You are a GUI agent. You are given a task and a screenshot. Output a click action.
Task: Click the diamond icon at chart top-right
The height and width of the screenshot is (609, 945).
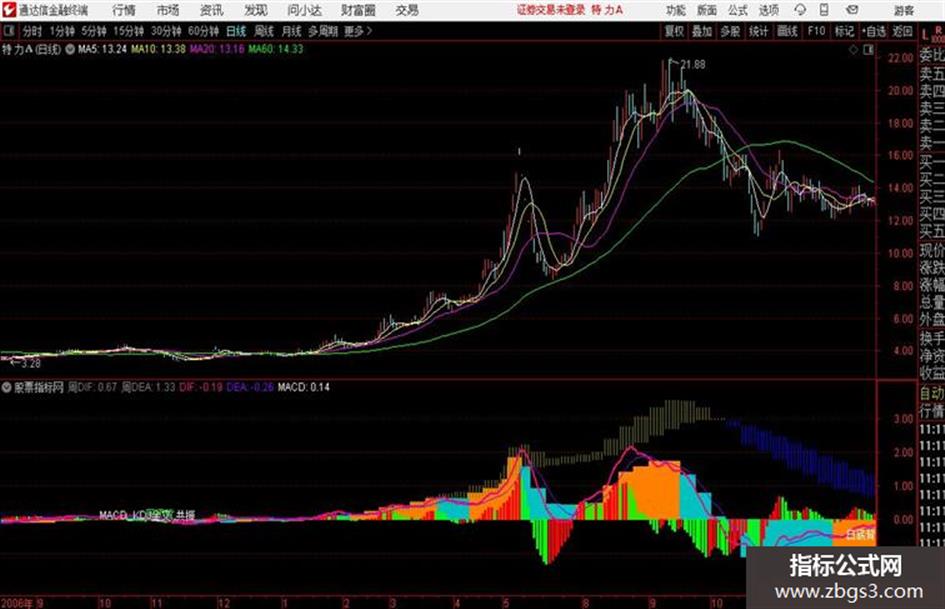tap(853, 50)
